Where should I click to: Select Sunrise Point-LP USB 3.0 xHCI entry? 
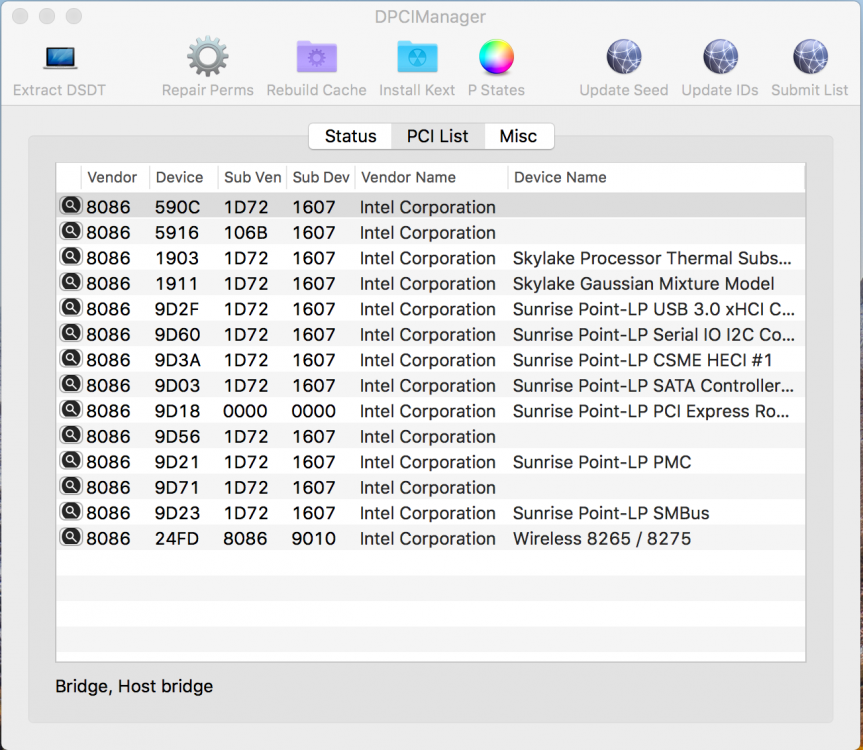pos(654,309)
